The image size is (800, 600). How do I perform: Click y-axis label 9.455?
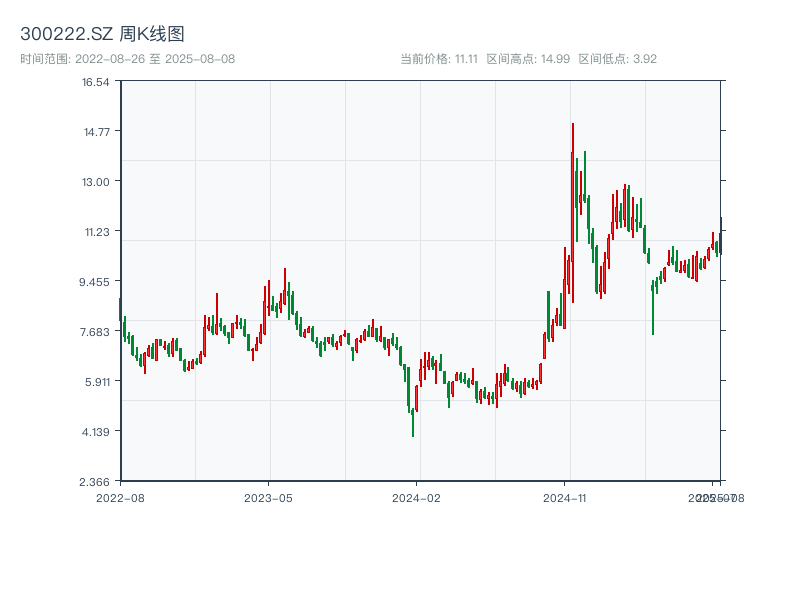point(94,282)
